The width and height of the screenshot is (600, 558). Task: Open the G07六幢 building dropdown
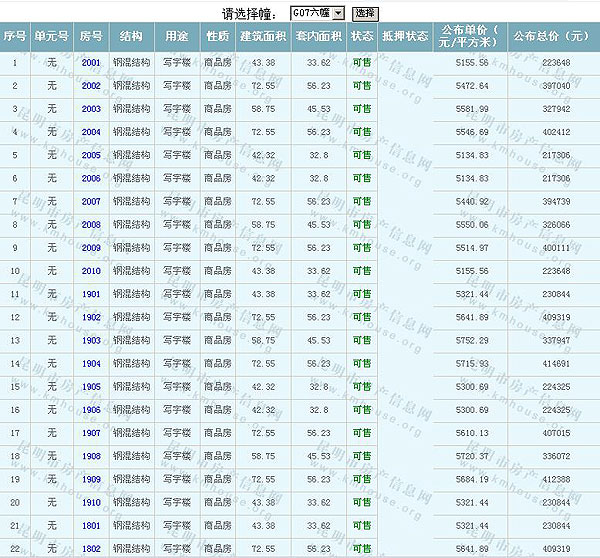point(316,13)
